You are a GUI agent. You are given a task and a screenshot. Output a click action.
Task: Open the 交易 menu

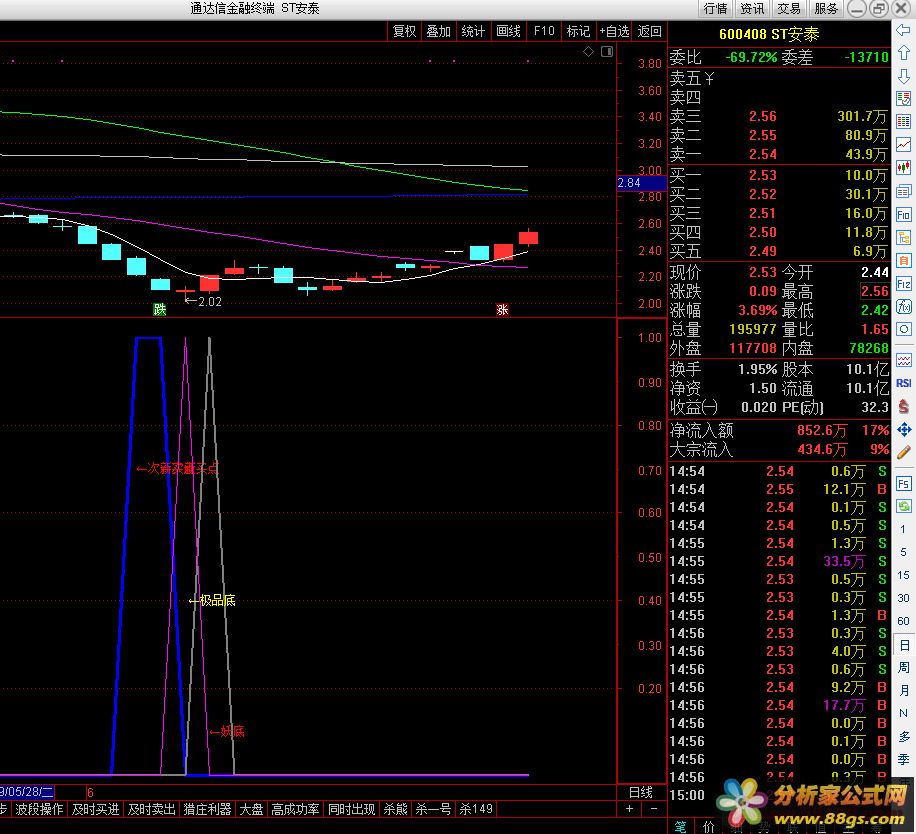click(x=789, y=8)
